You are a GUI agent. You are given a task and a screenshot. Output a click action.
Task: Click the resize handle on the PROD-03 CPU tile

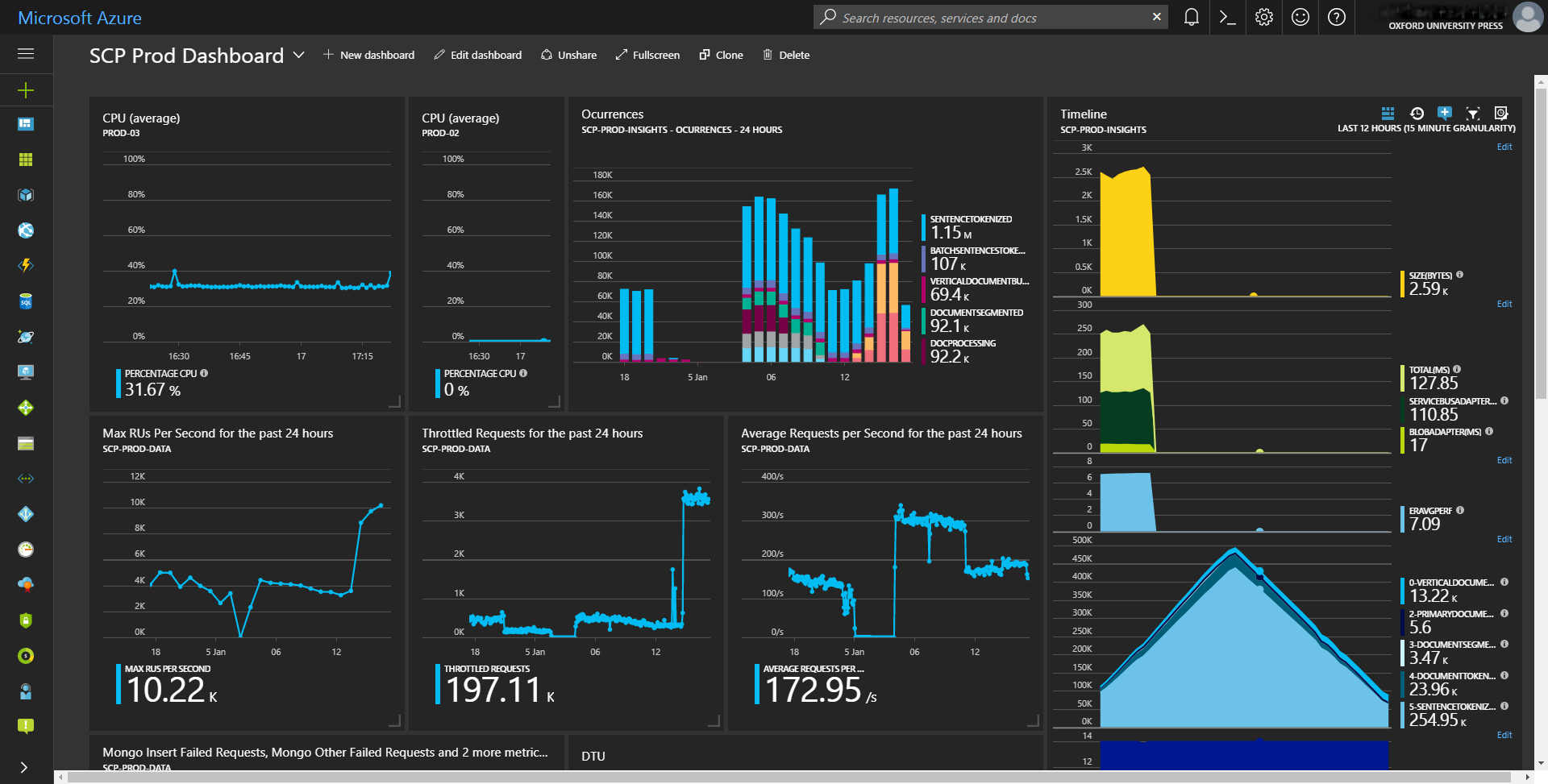(395, 401)
